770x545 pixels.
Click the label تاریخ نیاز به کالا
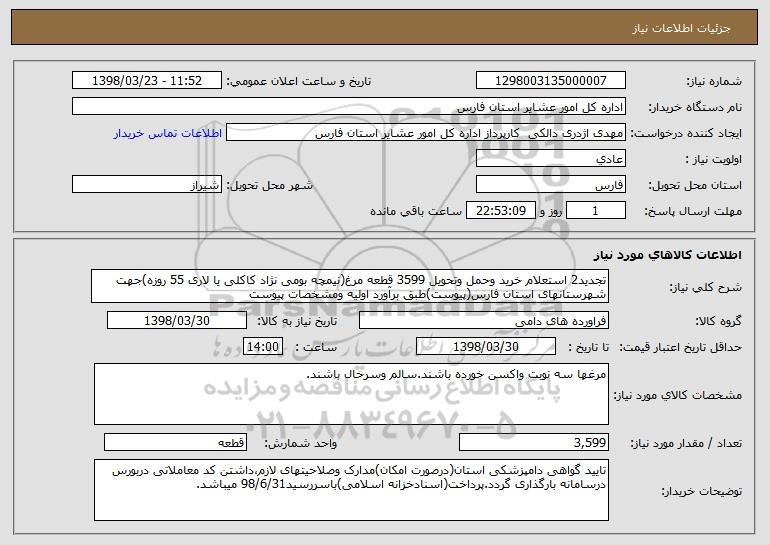click(297, 321)
